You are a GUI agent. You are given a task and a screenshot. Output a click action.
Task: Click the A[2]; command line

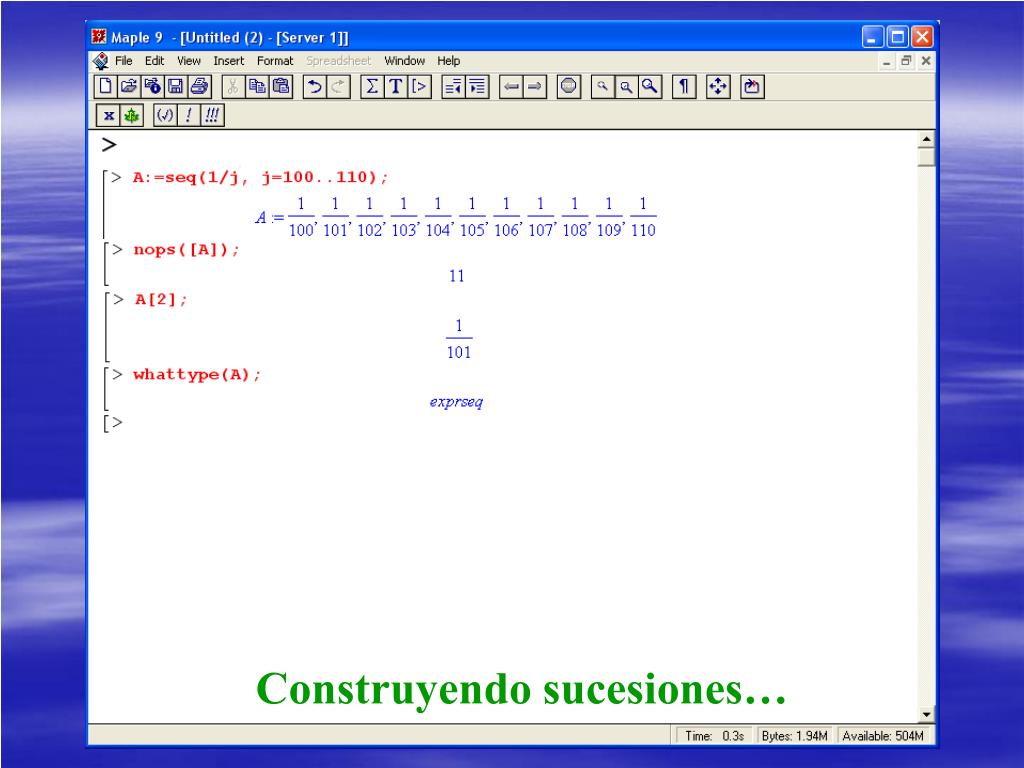161,299
